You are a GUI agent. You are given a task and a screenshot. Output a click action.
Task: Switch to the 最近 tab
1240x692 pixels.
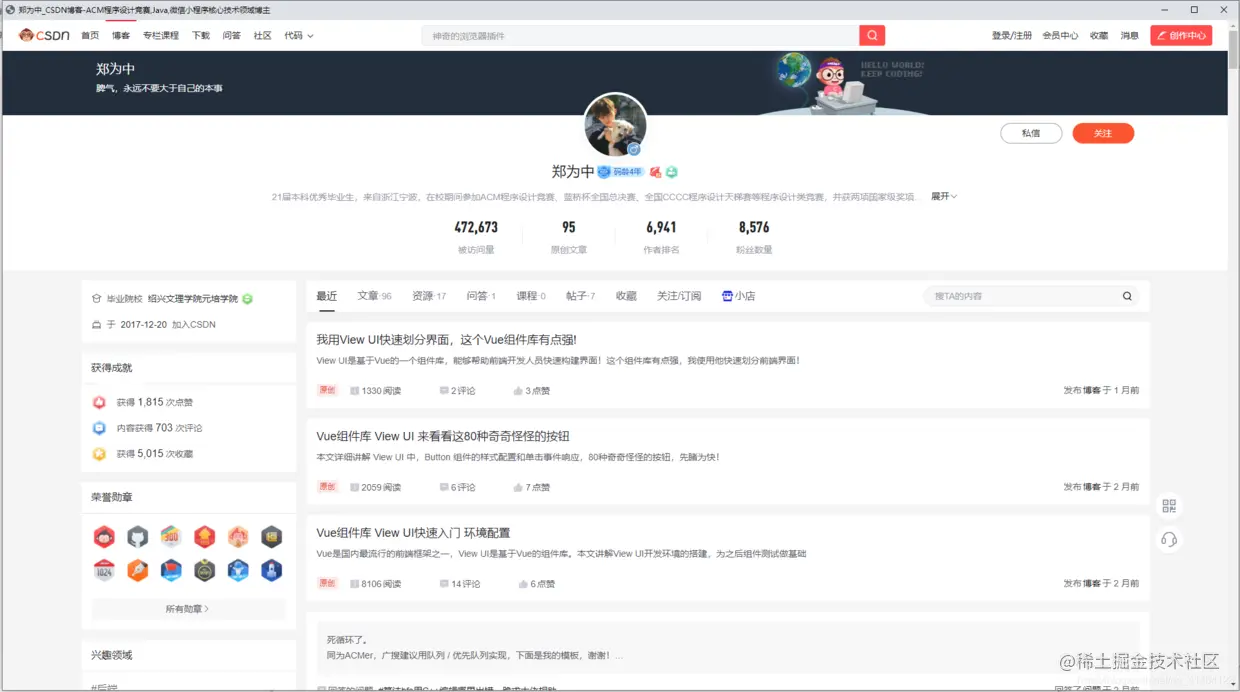(x=326, y=296)
